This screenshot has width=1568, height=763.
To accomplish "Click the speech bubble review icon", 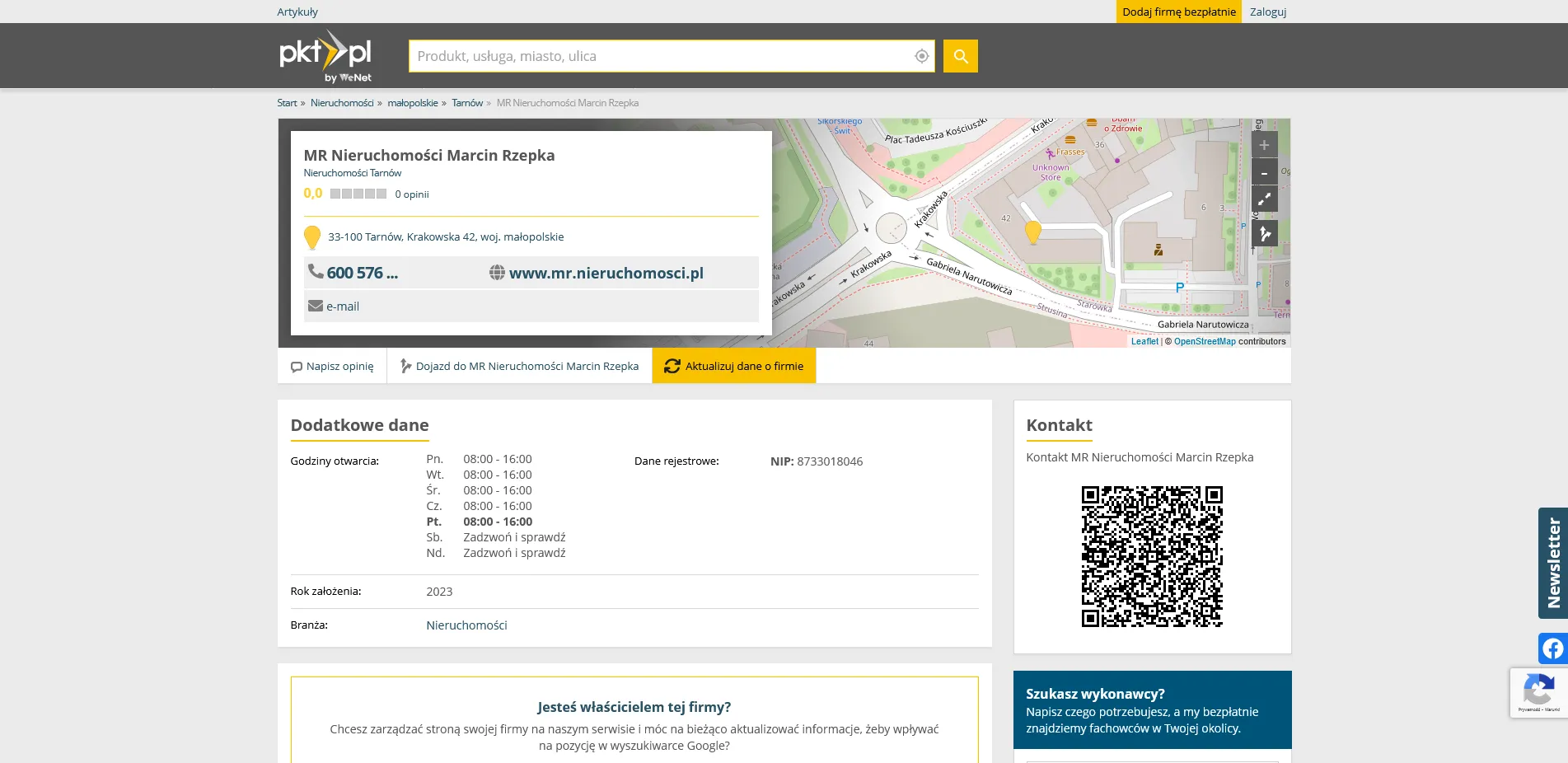I will (x=297, y=367).
